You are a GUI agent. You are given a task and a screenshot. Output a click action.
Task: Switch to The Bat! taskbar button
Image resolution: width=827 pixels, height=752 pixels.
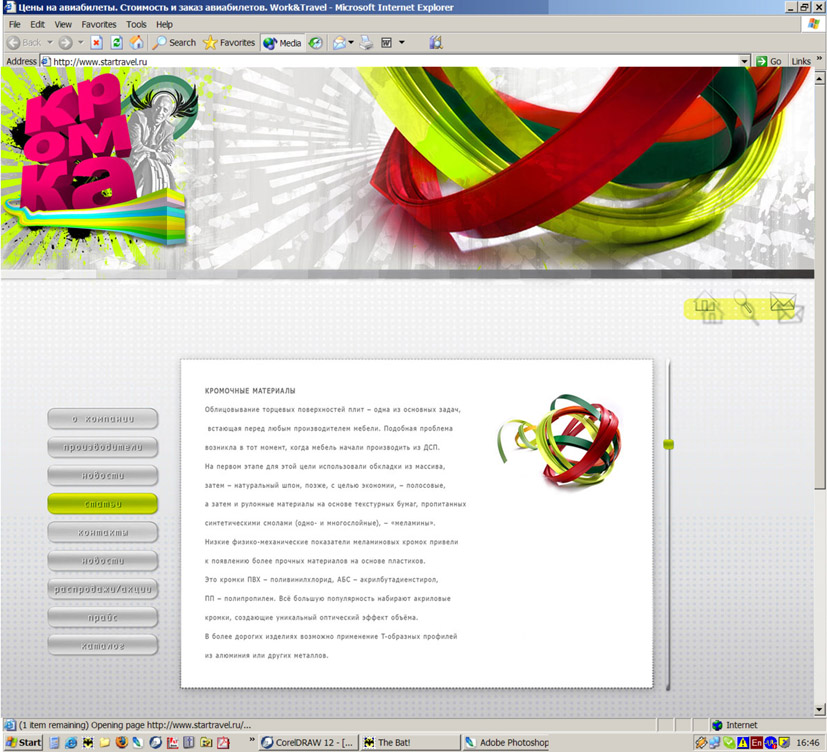[410, 743]
